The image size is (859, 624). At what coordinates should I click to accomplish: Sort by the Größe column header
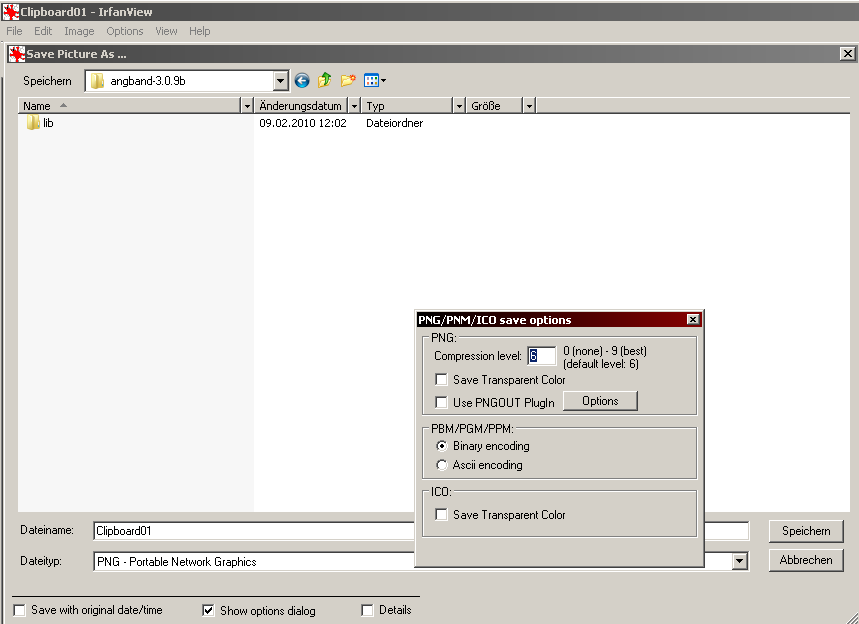(x=495, y=105)
